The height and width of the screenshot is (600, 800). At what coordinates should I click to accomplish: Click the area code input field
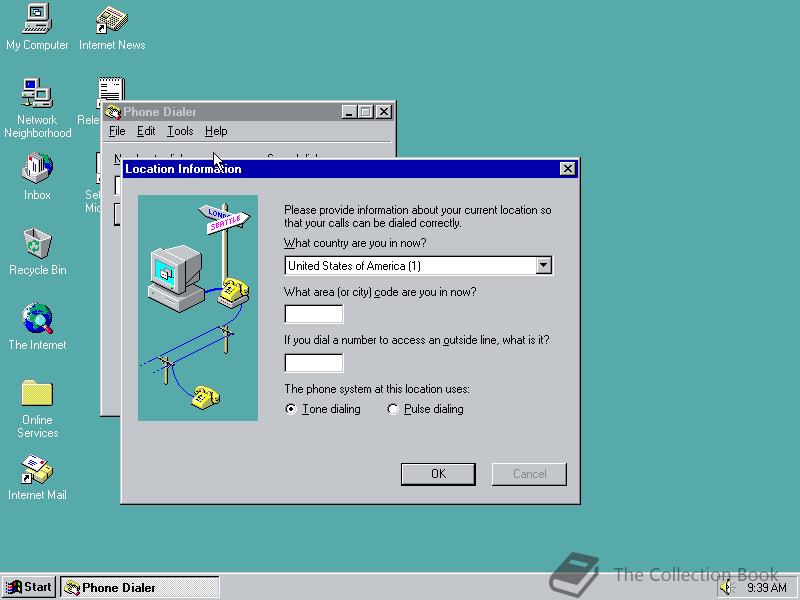pyautogui.click(x=314, y=314)
